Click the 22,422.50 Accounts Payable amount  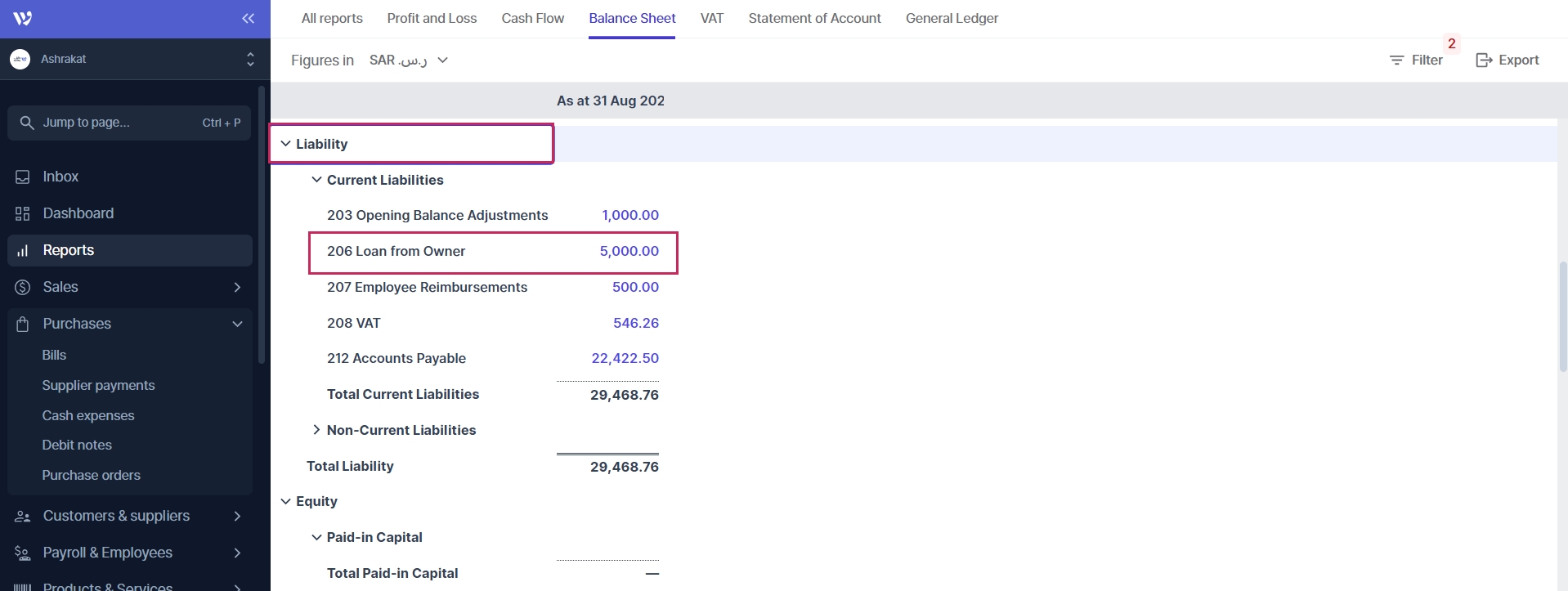(x=625, y=358)
